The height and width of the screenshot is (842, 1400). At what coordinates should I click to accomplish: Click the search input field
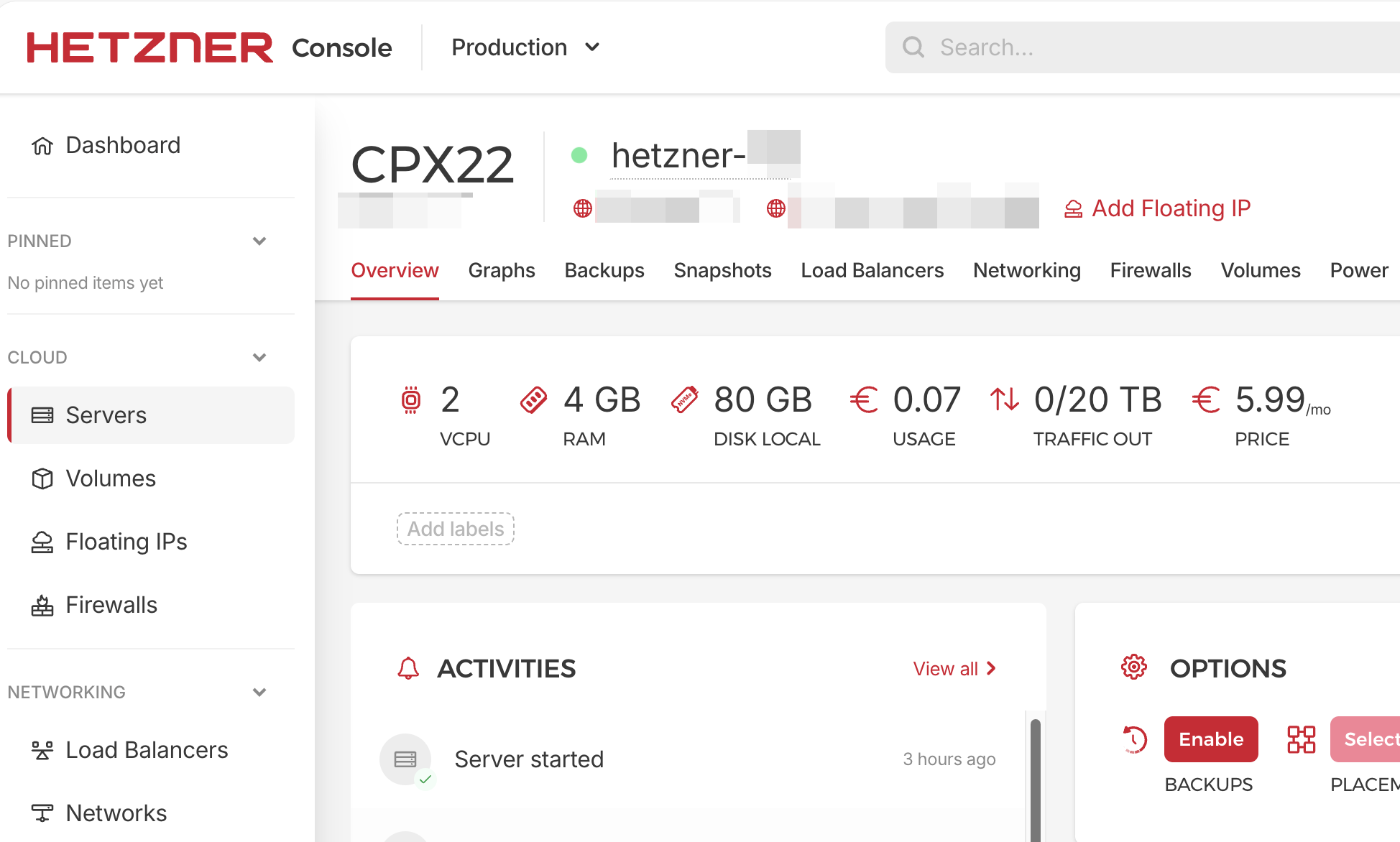pyautogui.click(x=1143, y=47)
